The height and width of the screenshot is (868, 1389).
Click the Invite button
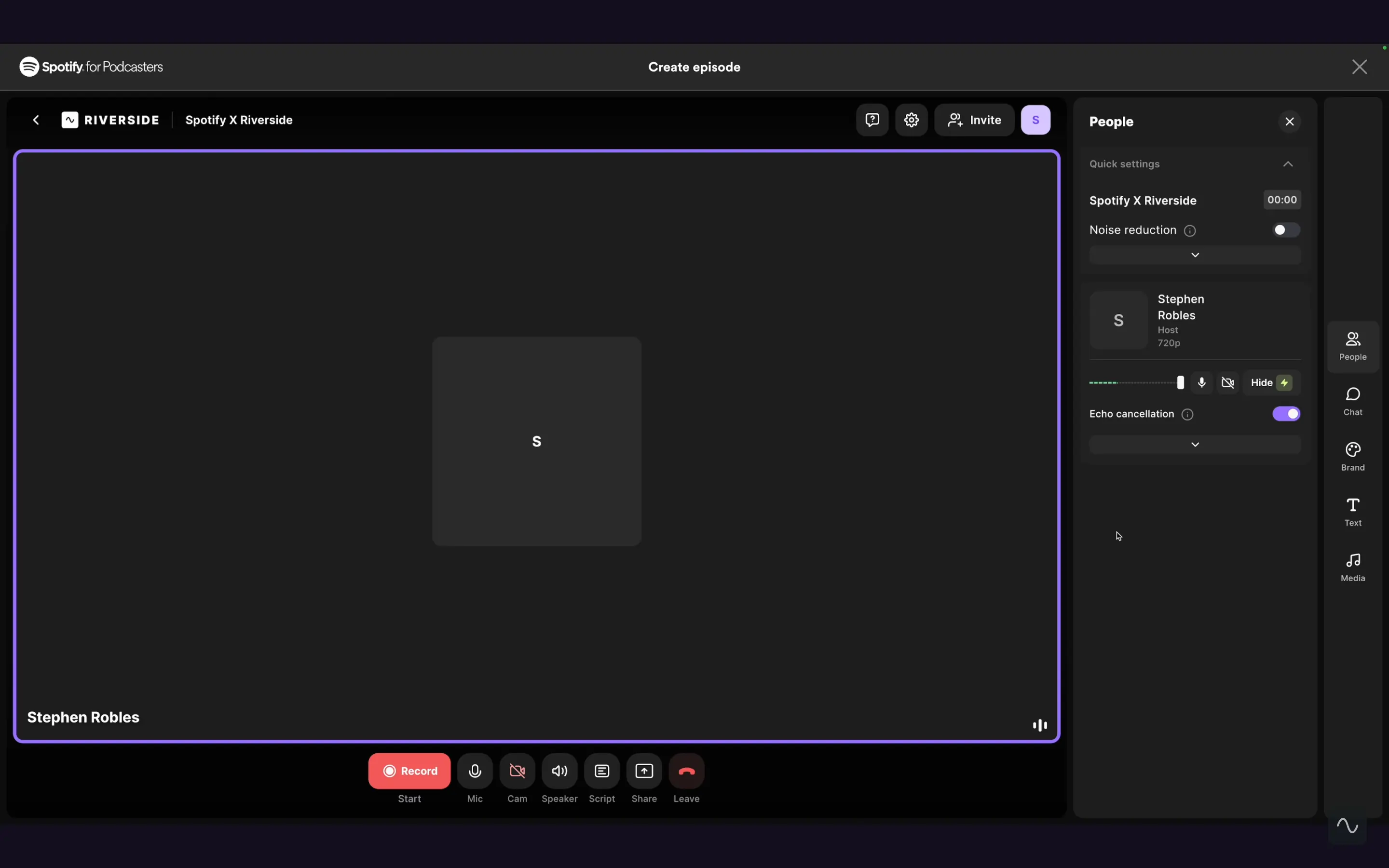click(x=974, y=120)
